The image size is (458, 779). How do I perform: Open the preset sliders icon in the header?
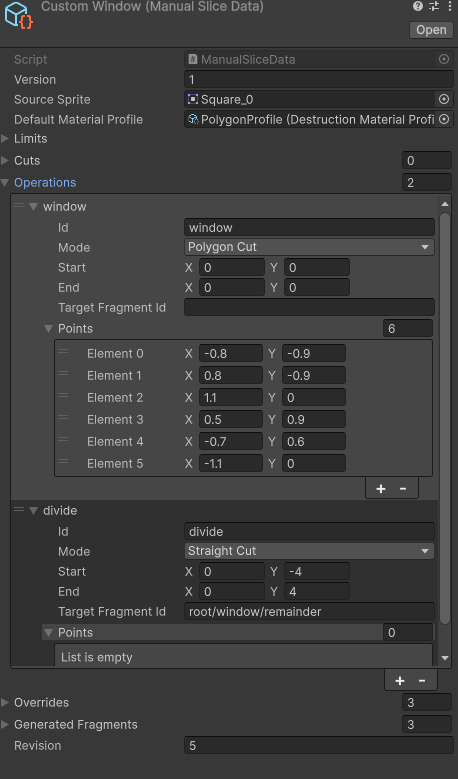(x=434, y=6)
